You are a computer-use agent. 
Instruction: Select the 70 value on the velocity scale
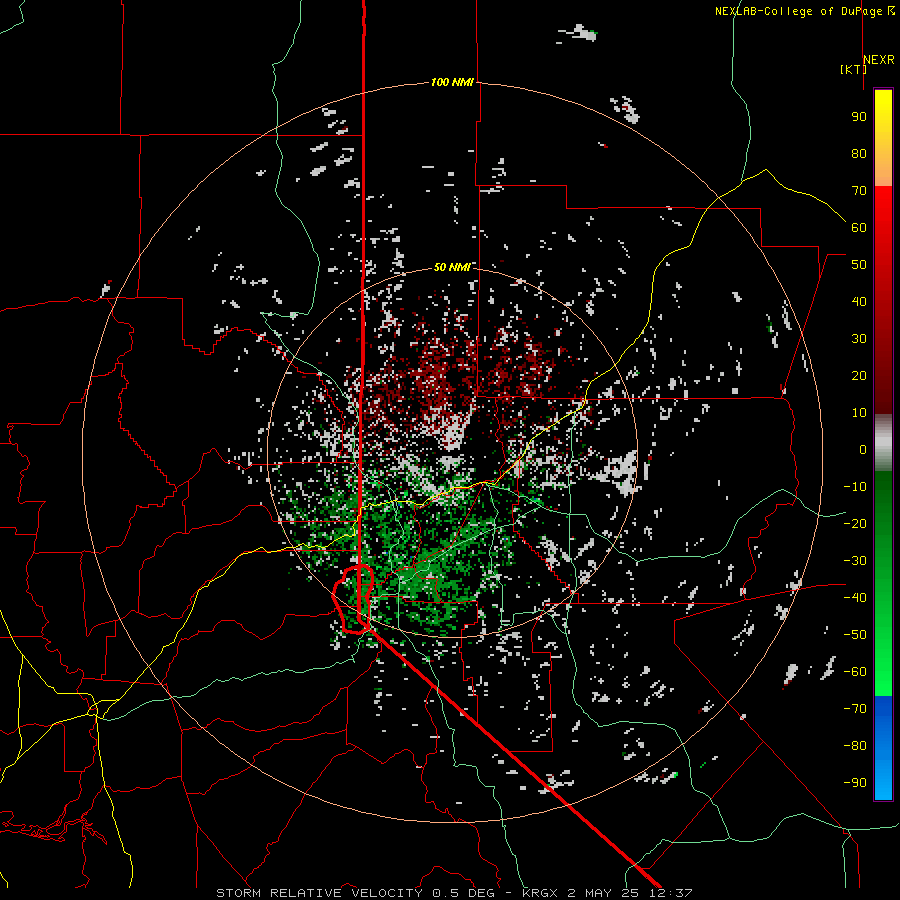pyautogui.click(x=859, y=191)
